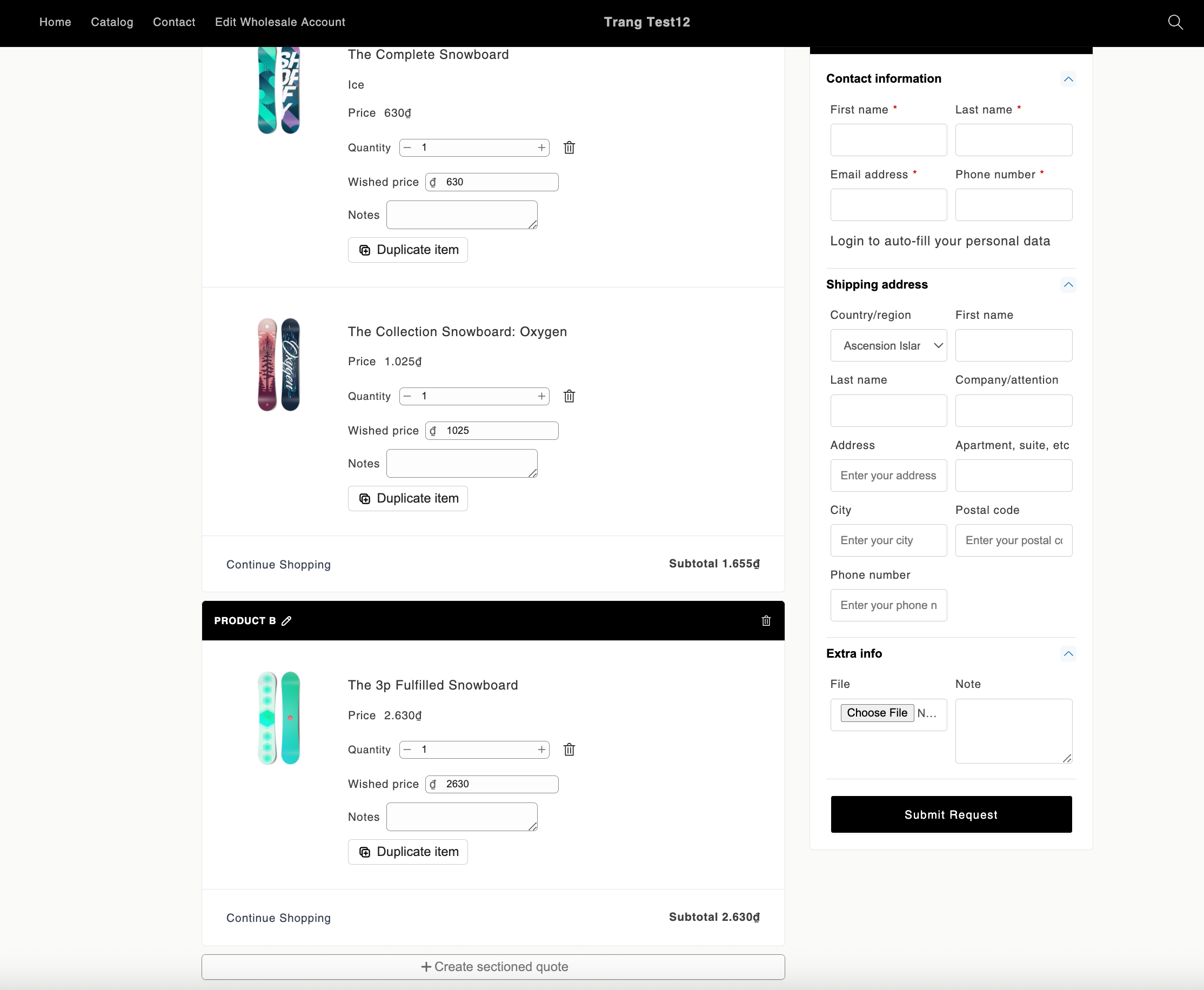Click the 'Subtotal 1.655₫' text

[x=714, y=564]
